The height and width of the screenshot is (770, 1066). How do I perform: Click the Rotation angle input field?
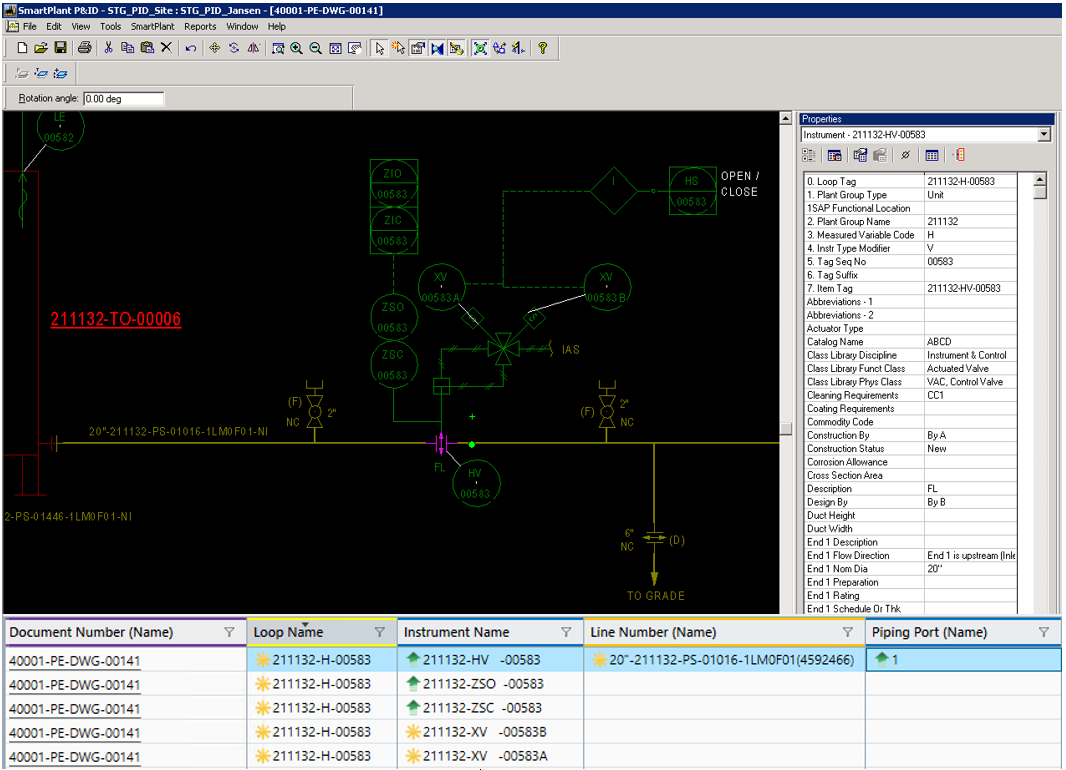coord(123,99)
